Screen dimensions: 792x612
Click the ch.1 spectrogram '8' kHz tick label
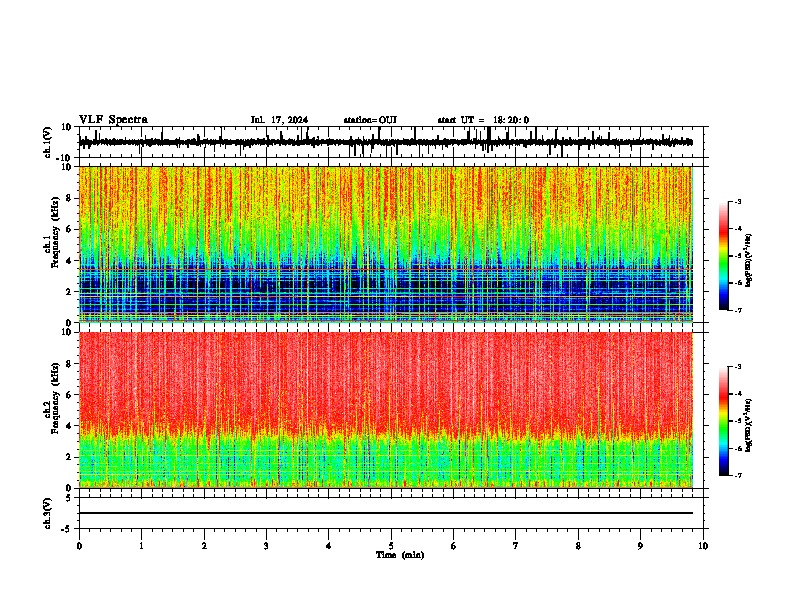(69, 198)
